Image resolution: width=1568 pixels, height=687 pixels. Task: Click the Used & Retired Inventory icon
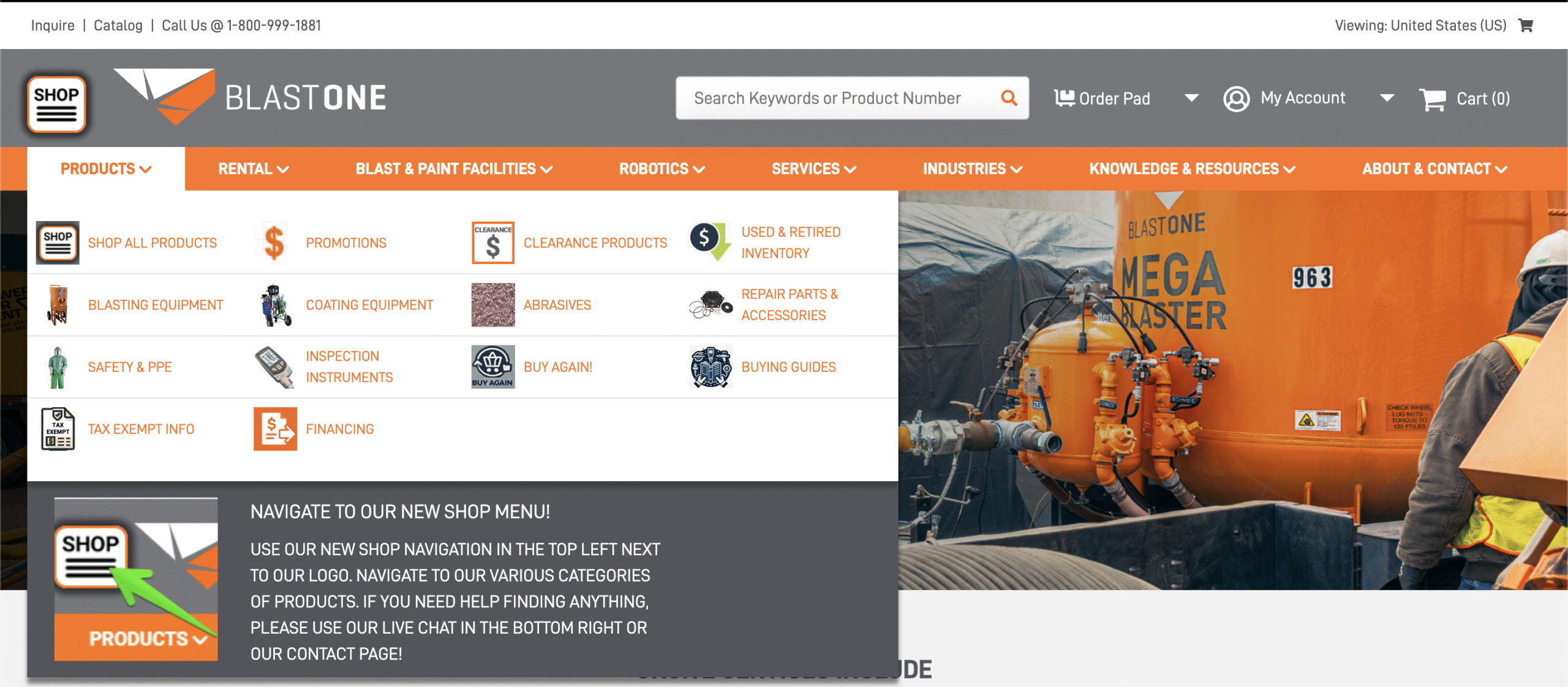point(710,242)
